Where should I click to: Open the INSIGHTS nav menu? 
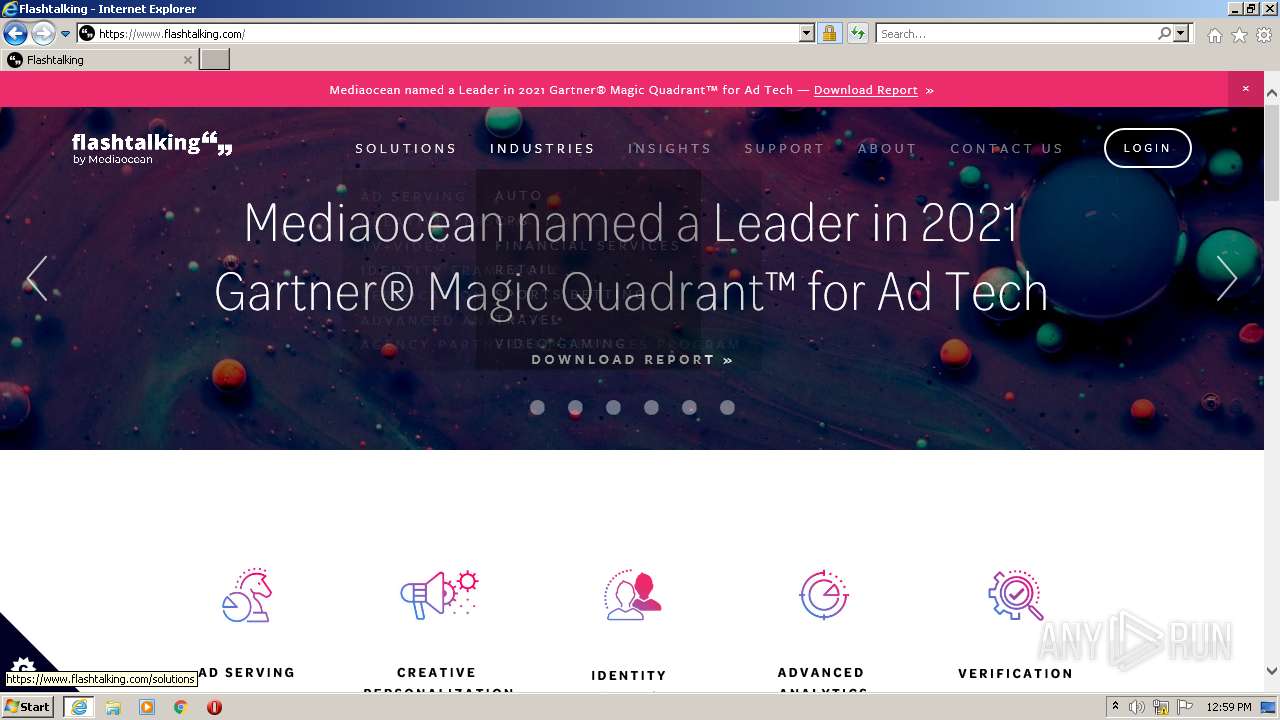pyautogui.click(x=670, y=148)
